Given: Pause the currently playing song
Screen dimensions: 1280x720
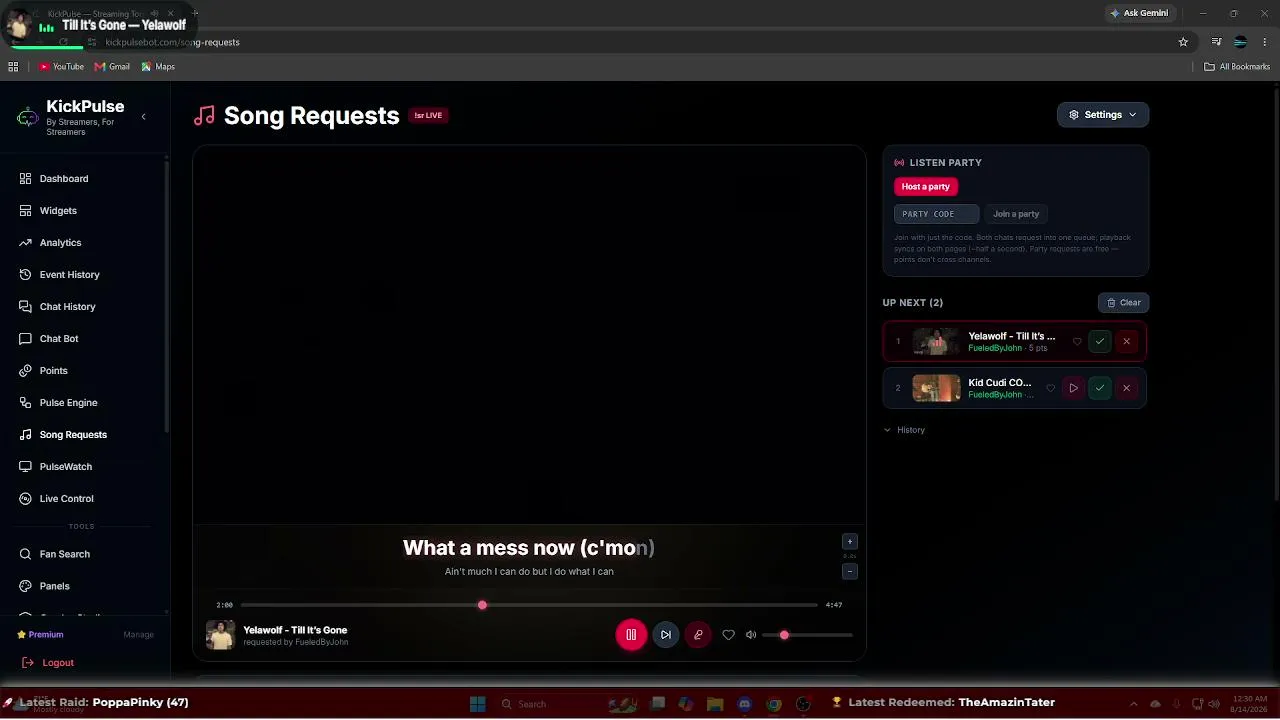Looking at the screenshot, I should [631, 635].
